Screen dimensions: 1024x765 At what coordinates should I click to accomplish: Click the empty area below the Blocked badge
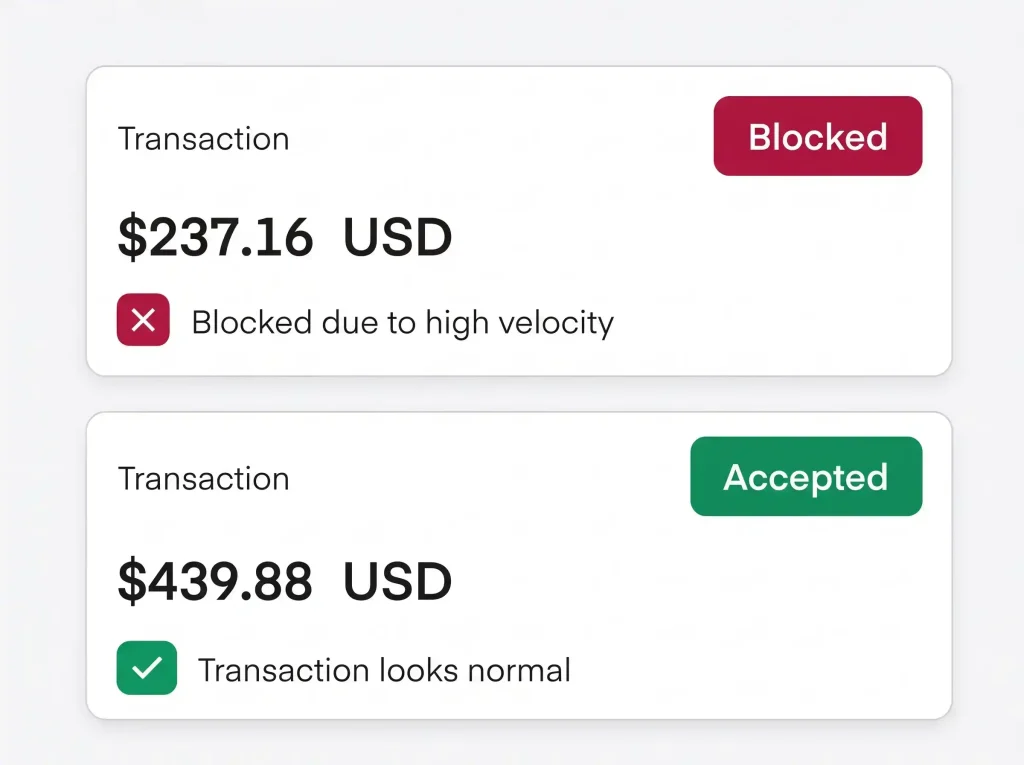point(818,274)
